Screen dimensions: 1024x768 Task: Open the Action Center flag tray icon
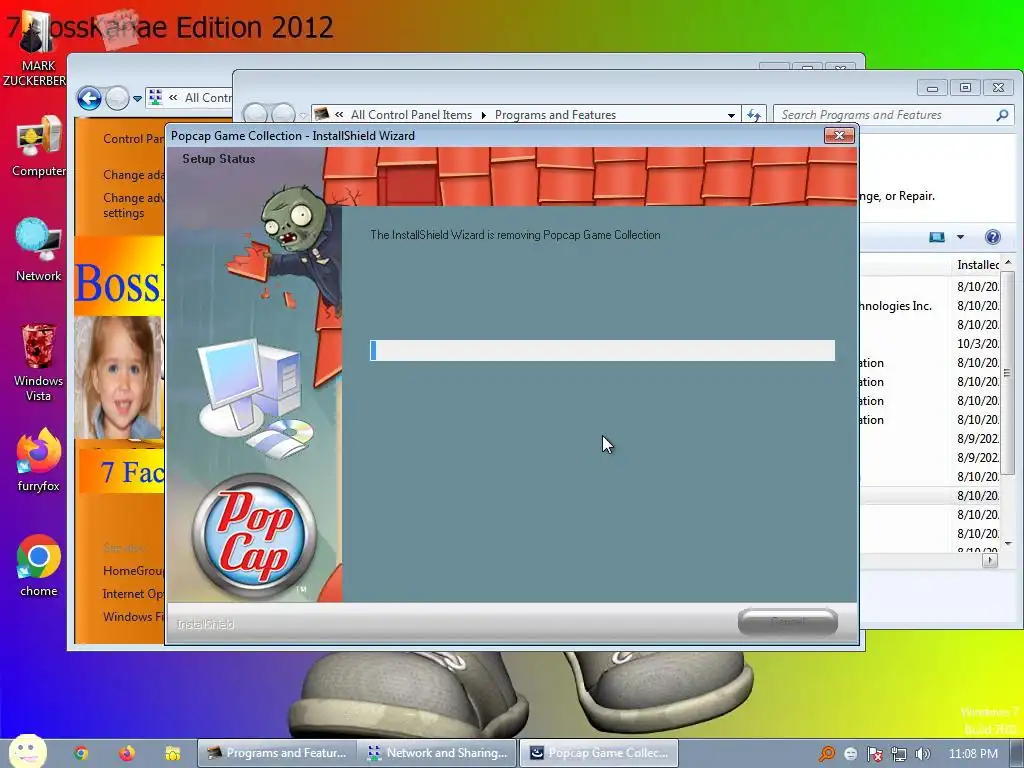coord(874,754)
